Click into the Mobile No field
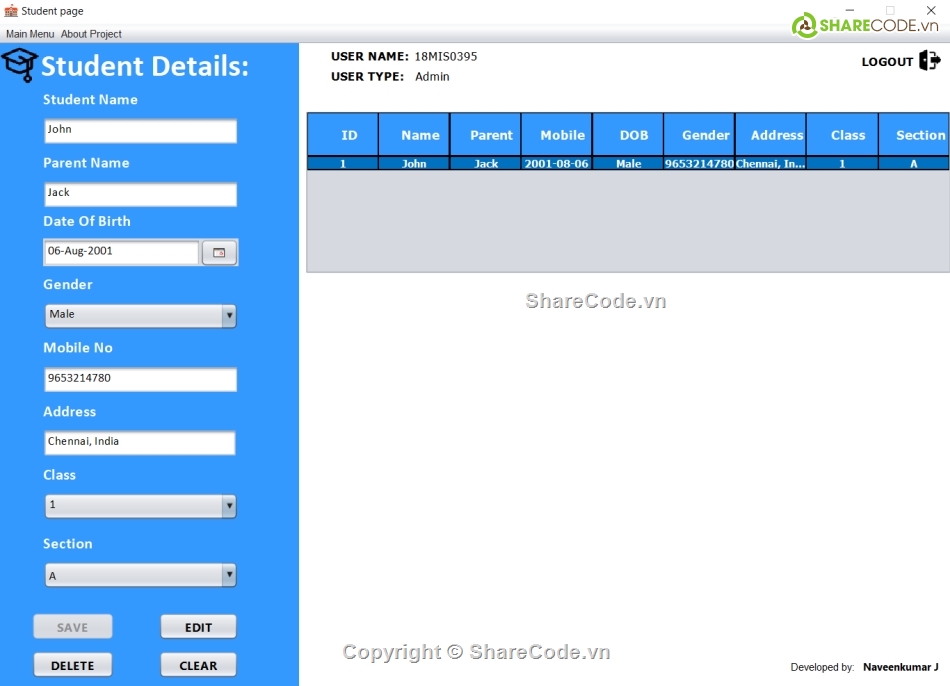950x686 pixels. pyautogui.click(x=140, y=380)
